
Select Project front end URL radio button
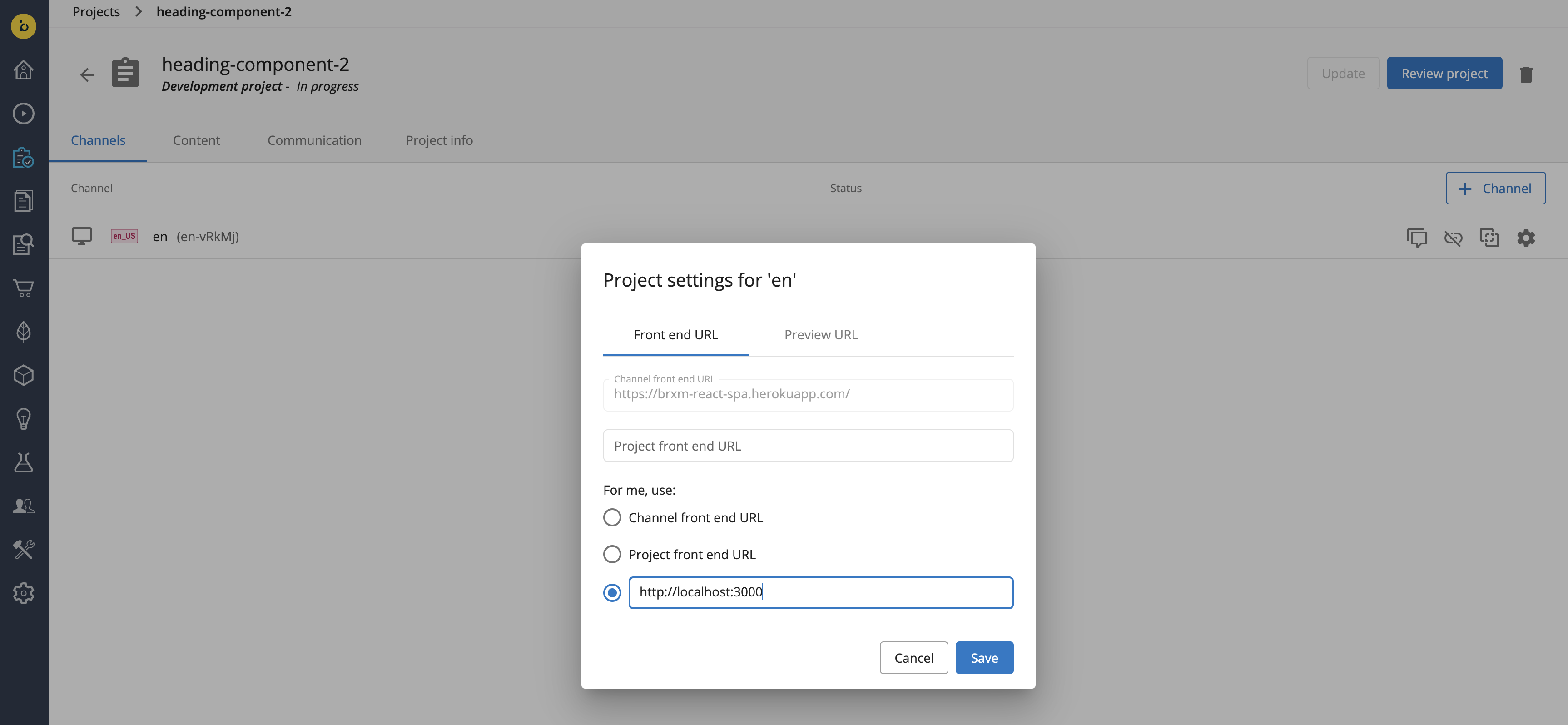(611, 554)
